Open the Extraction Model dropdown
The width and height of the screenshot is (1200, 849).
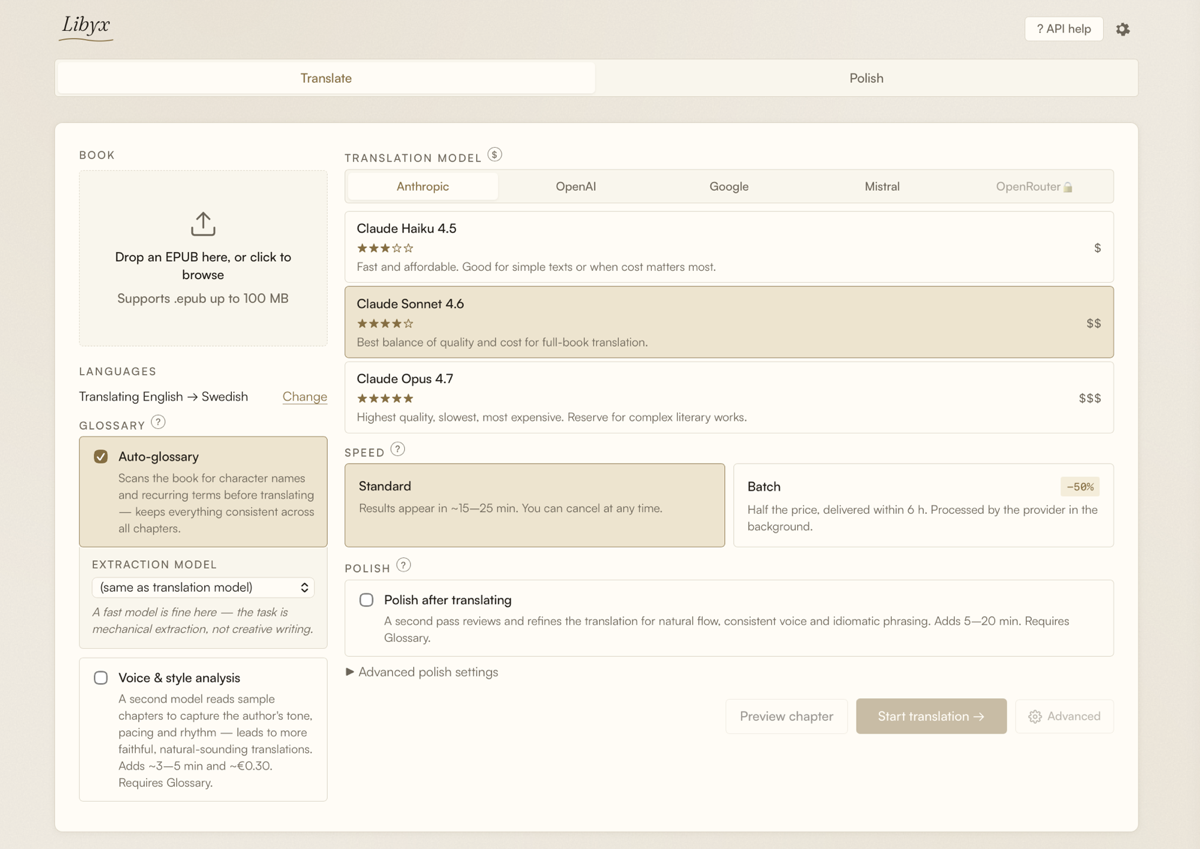coord(203,587)
